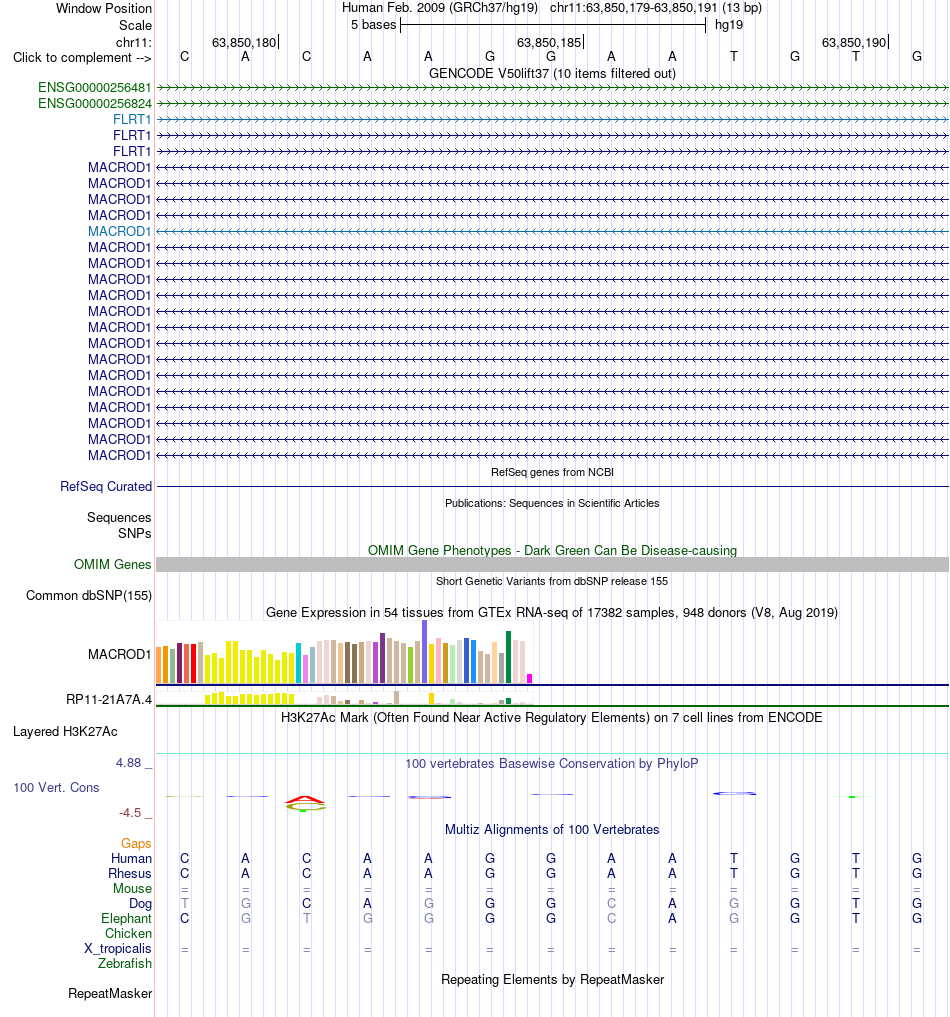
Task: Click the 100 Vert. Cons label
Action: pyautogui.click(x=56, y=787)
